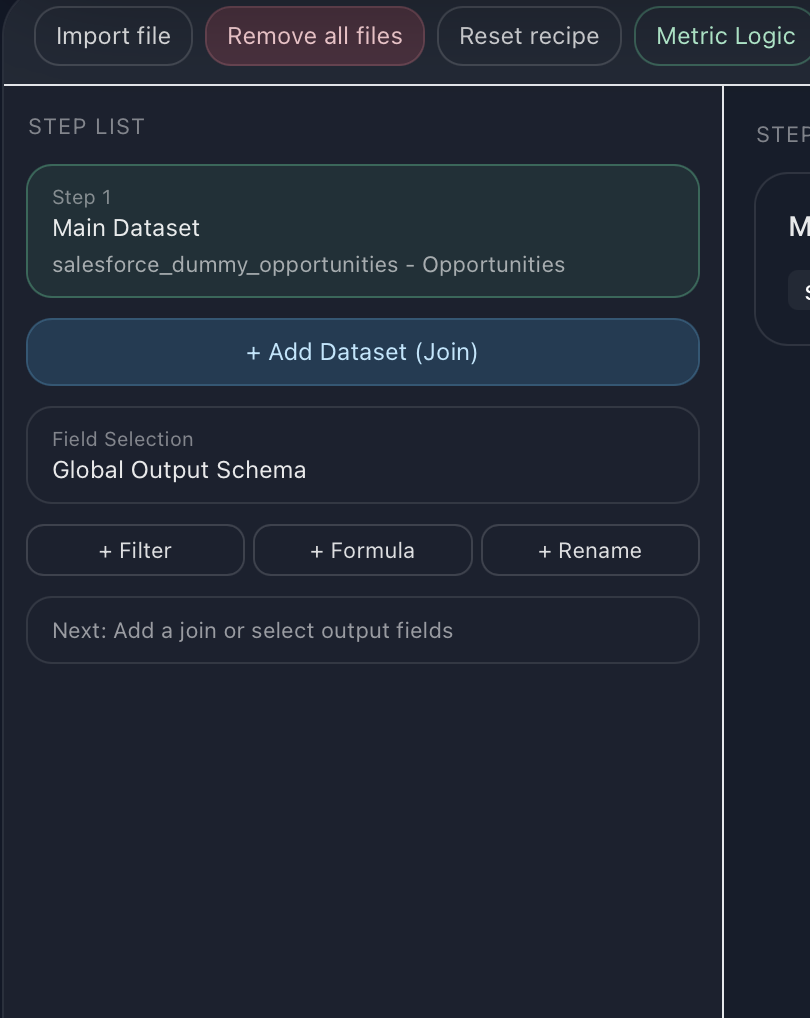The height and width of the screenshot is (1018, 810).
Task: Click the 'Step 1' label
Action: (x=82, y=197)
